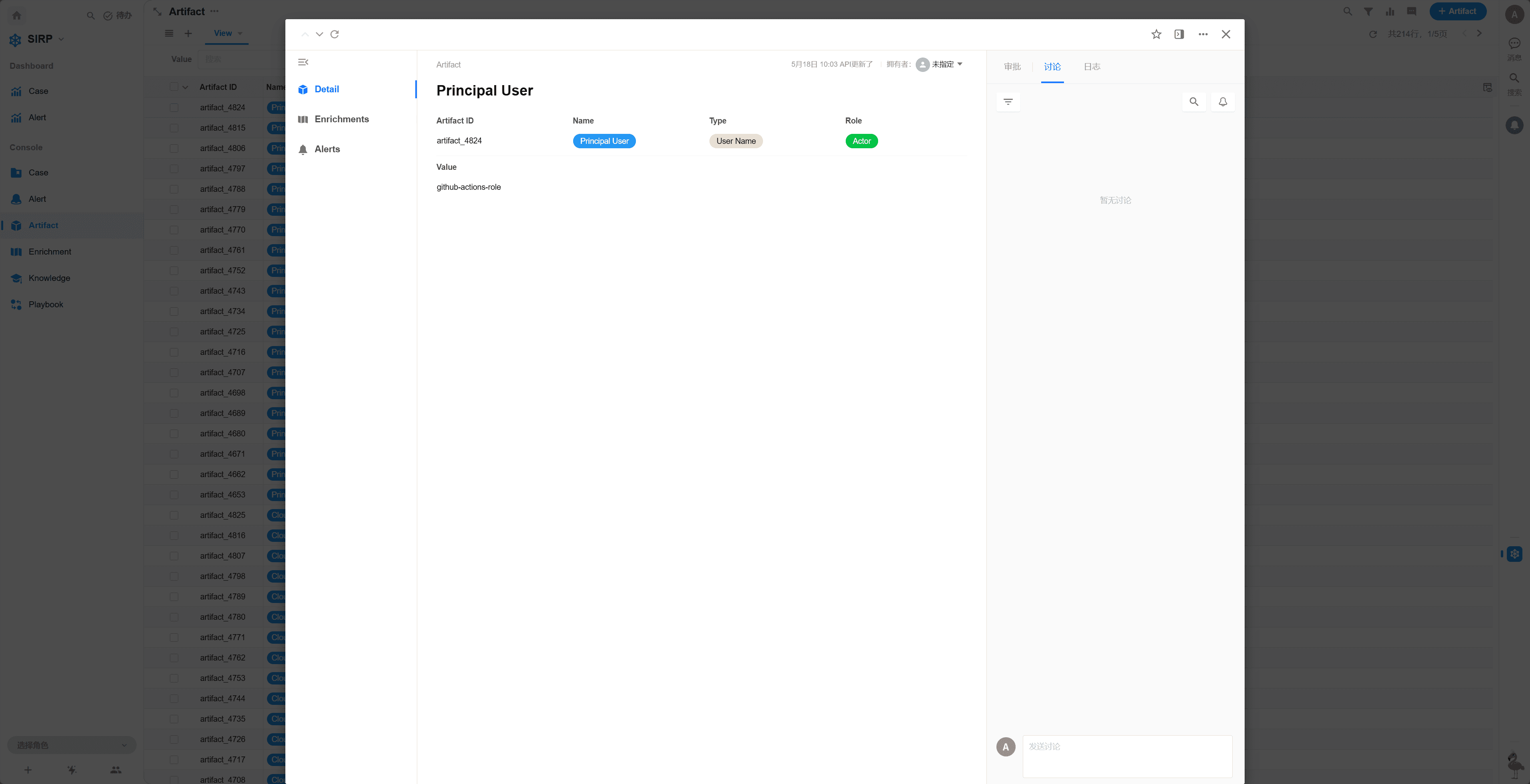
Task: Click the 发送讨论 discussion input box
Action: [x=1127, y=756]
